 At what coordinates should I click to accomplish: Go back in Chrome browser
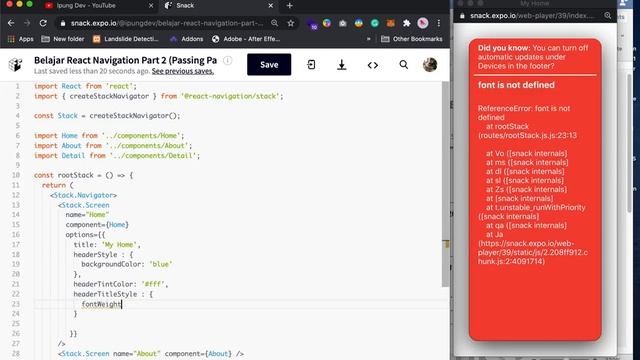click(x=11, y=23)
